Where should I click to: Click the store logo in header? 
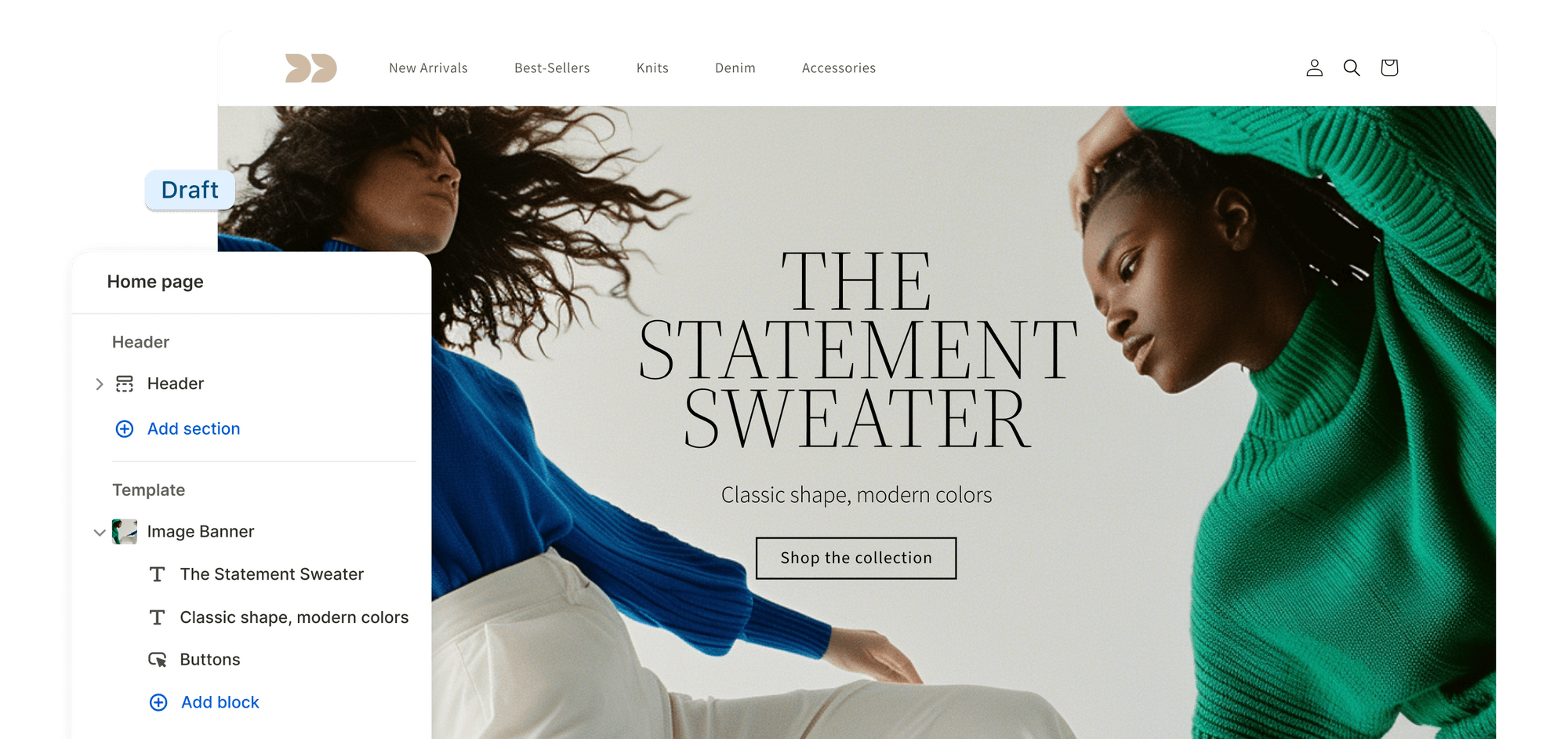[311, 68]
